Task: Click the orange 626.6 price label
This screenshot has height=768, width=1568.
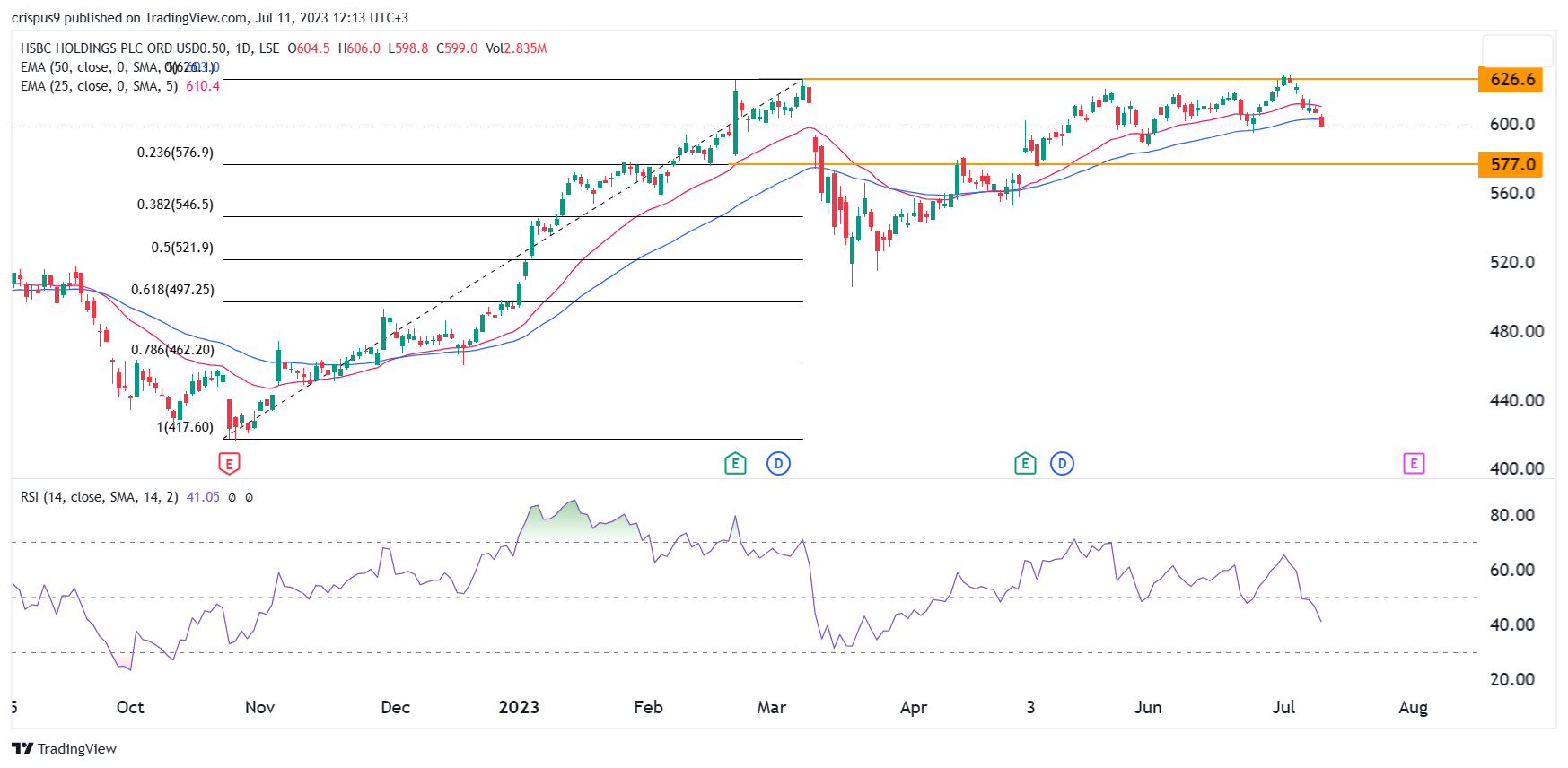Action: point(1512,80)
